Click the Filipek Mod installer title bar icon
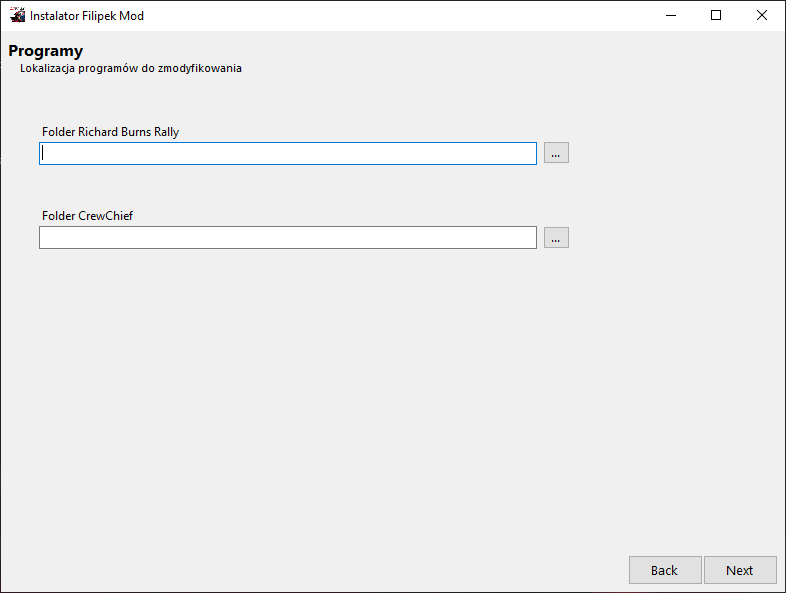786x593 pixels. [x=17, y=15]
